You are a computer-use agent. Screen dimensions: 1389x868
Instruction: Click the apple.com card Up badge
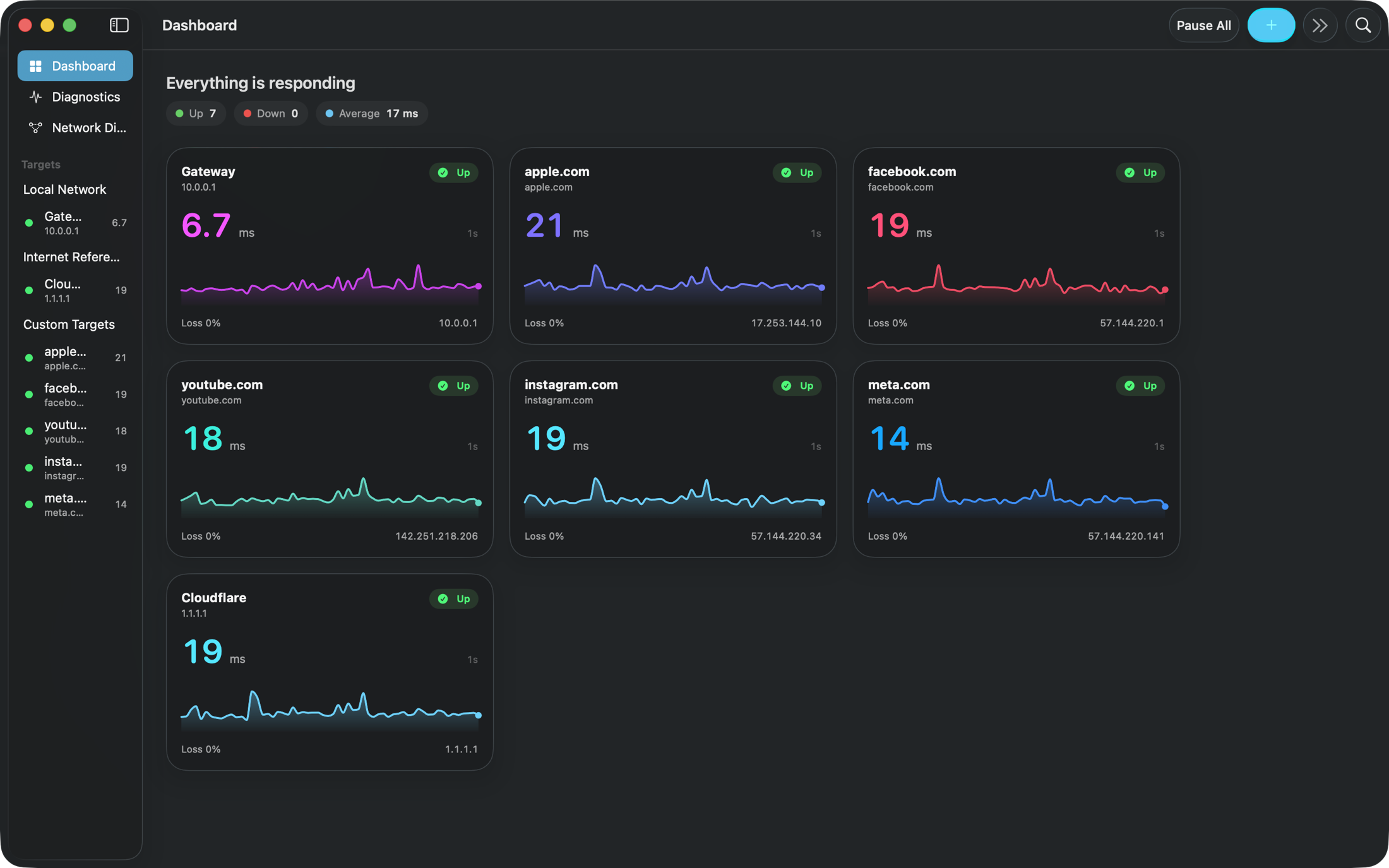coord(797,172)
